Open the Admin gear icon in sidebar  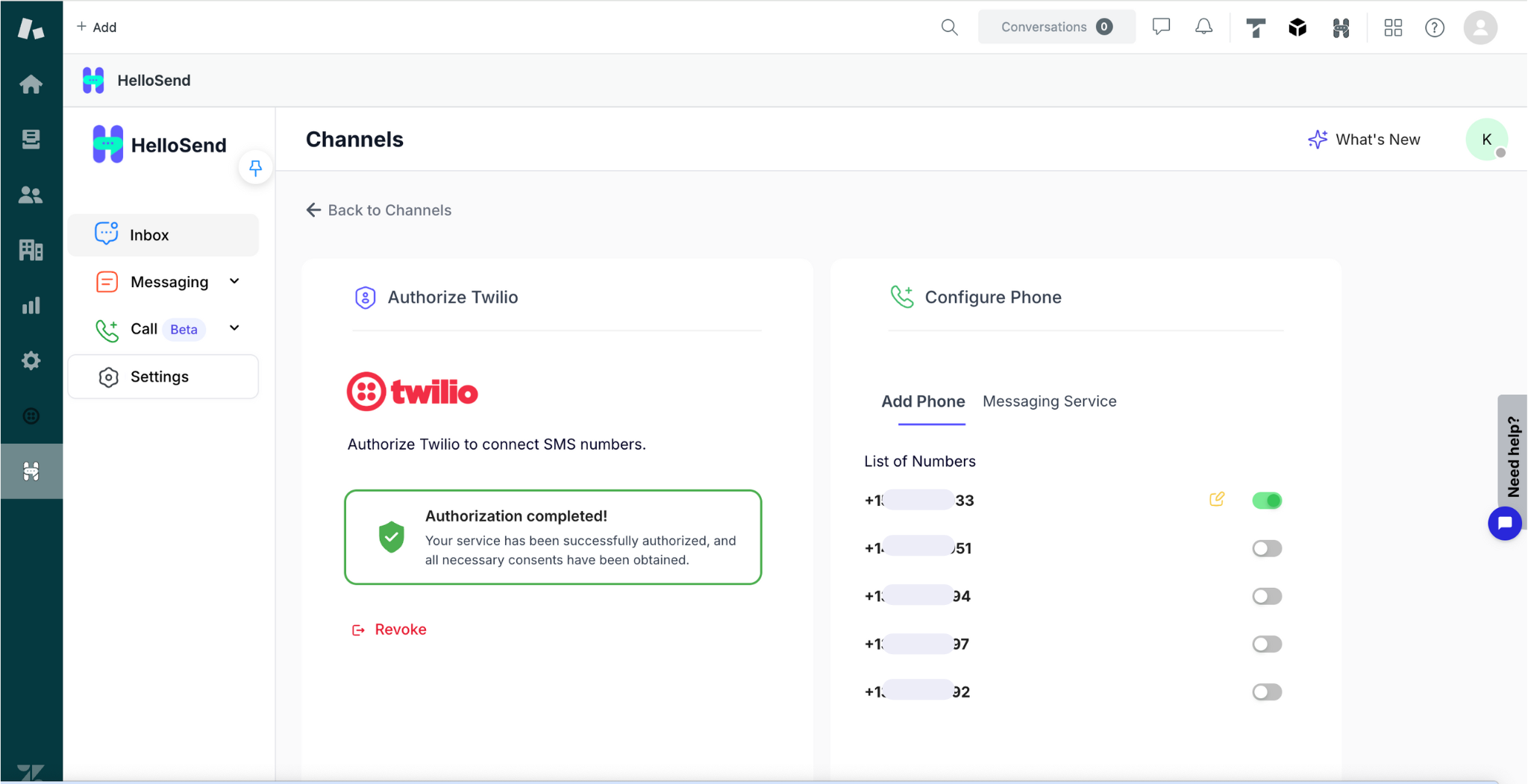coord(31,360)
